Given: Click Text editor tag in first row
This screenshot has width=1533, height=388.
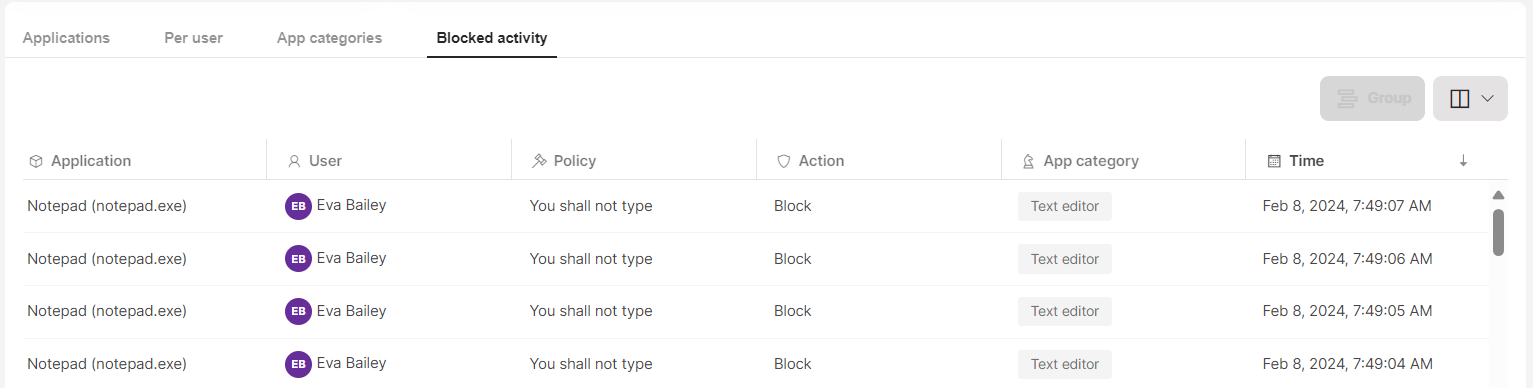Looking at the screenshot, I should [1065, 206].
